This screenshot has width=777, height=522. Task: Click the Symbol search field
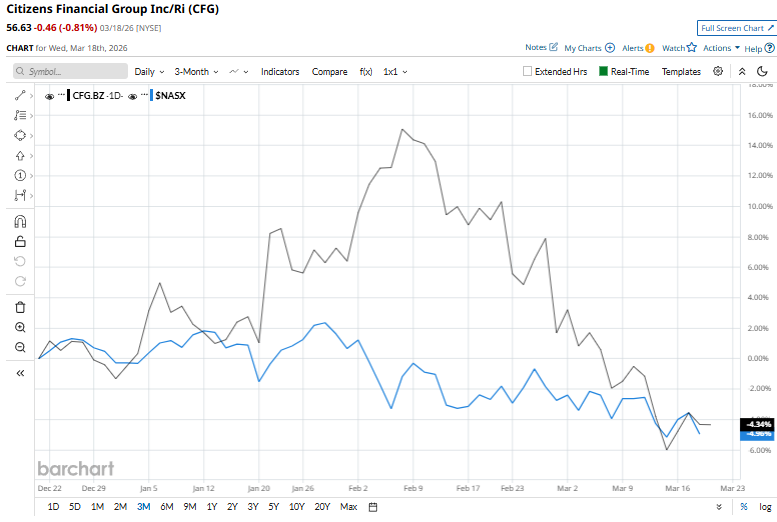pyautogui.click(x=71, y=72)
